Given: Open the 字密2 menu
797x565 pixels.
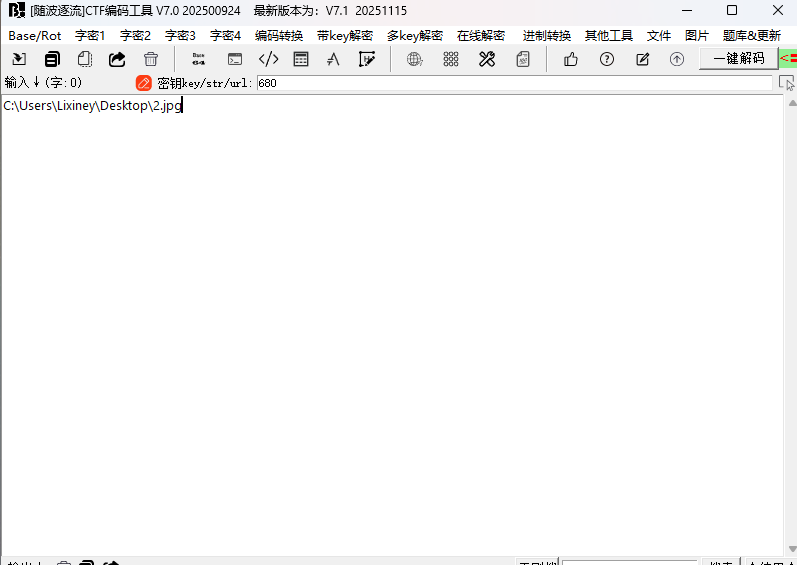Looking at the screenshot, I should pyautogui.click(x=135, y=36).
